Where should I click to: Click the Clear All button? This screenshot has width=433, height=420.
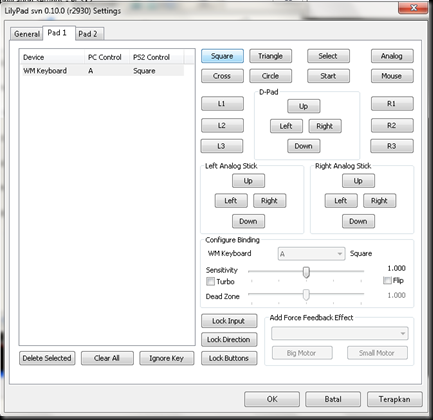click(x=107, y=358)
